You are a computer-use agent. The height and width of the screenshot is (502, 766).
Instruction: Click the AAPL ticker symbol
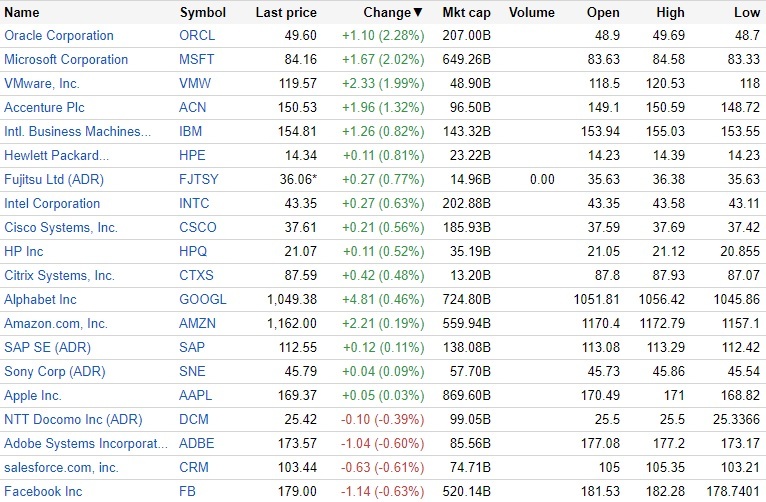click(x=197, y=395)
